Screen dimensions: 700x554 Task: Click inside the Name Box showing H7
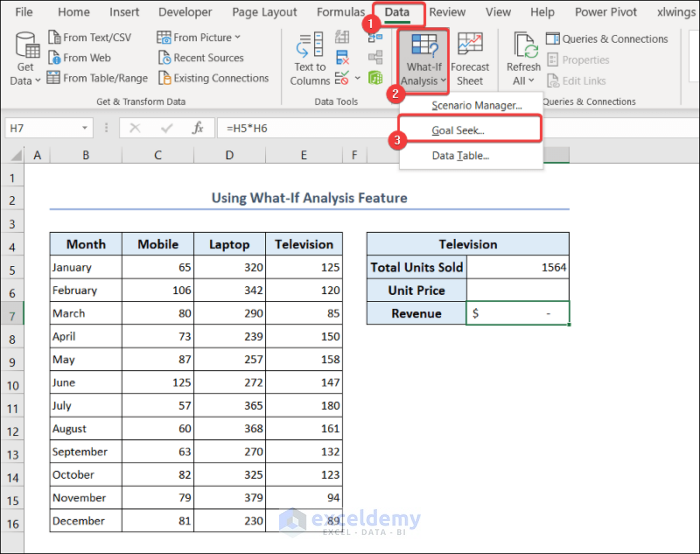coord(50,128)
